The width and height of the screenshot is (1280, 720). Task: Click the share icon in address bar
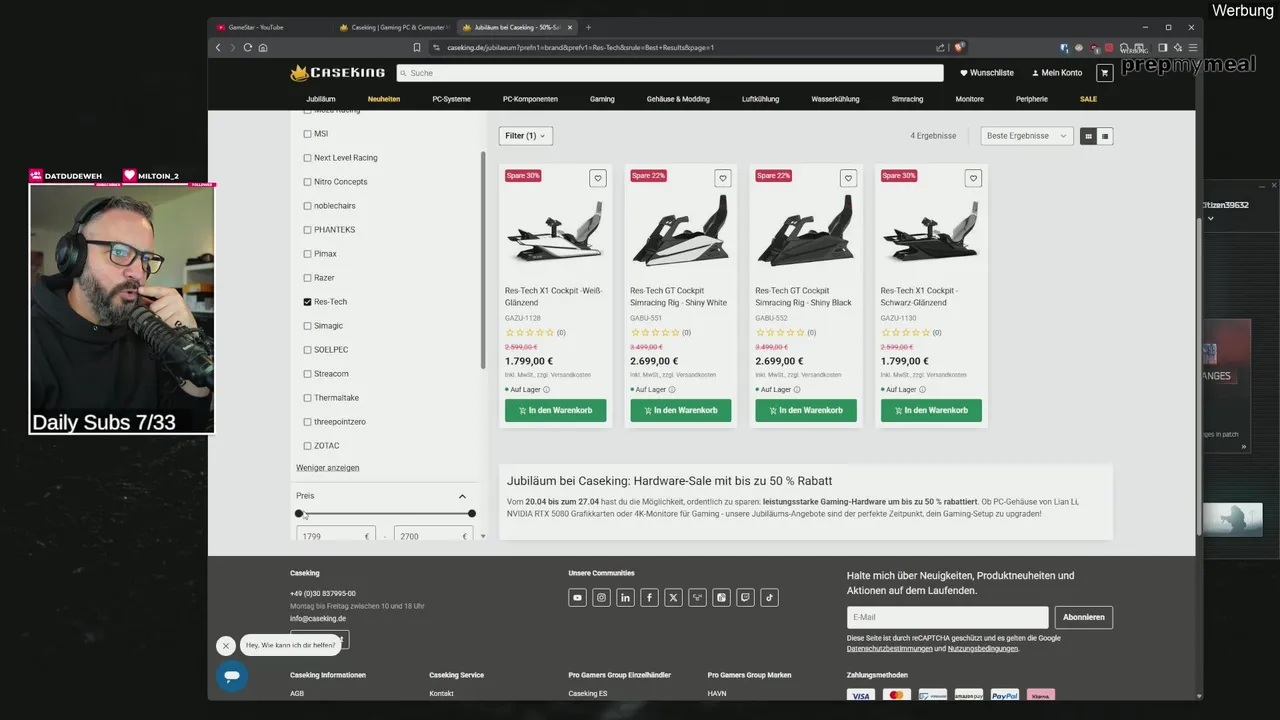[x=940, y=47]
